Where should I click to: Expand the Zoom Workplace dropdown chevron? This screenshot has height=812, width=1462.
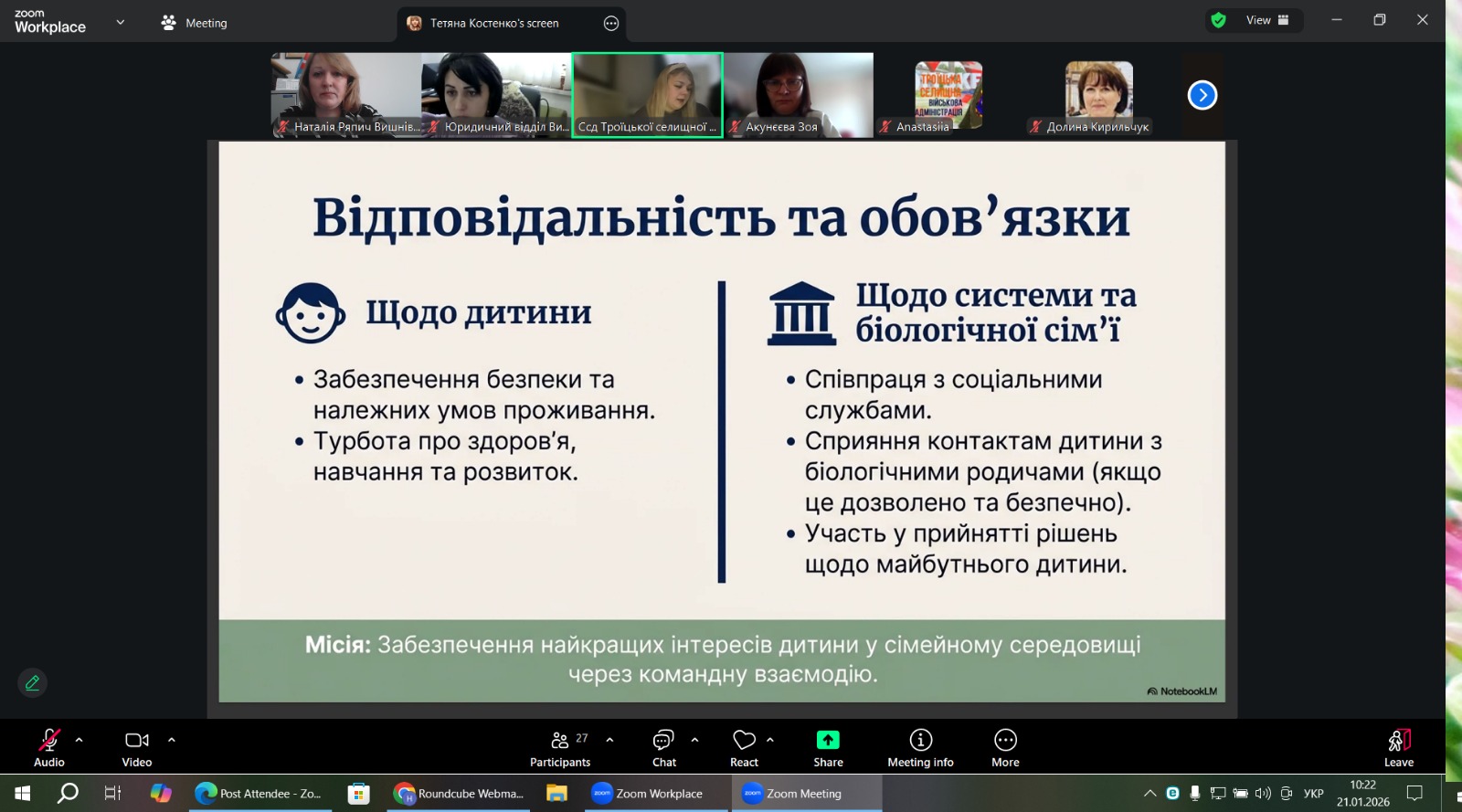120,22
